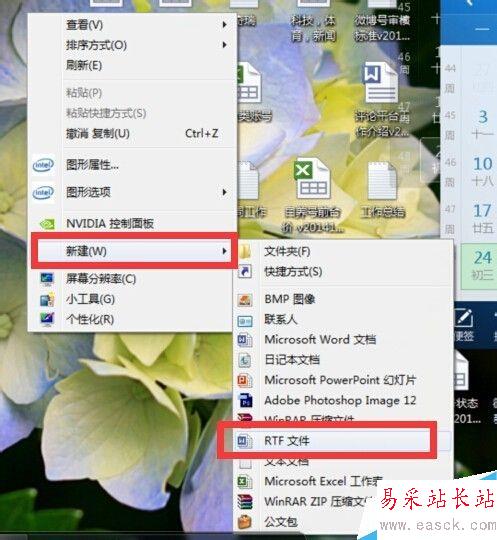Create a new 快捷方式(S)
Image resolution: width=497 pixels, height=540 pixels.
click(x=344, y=272)
